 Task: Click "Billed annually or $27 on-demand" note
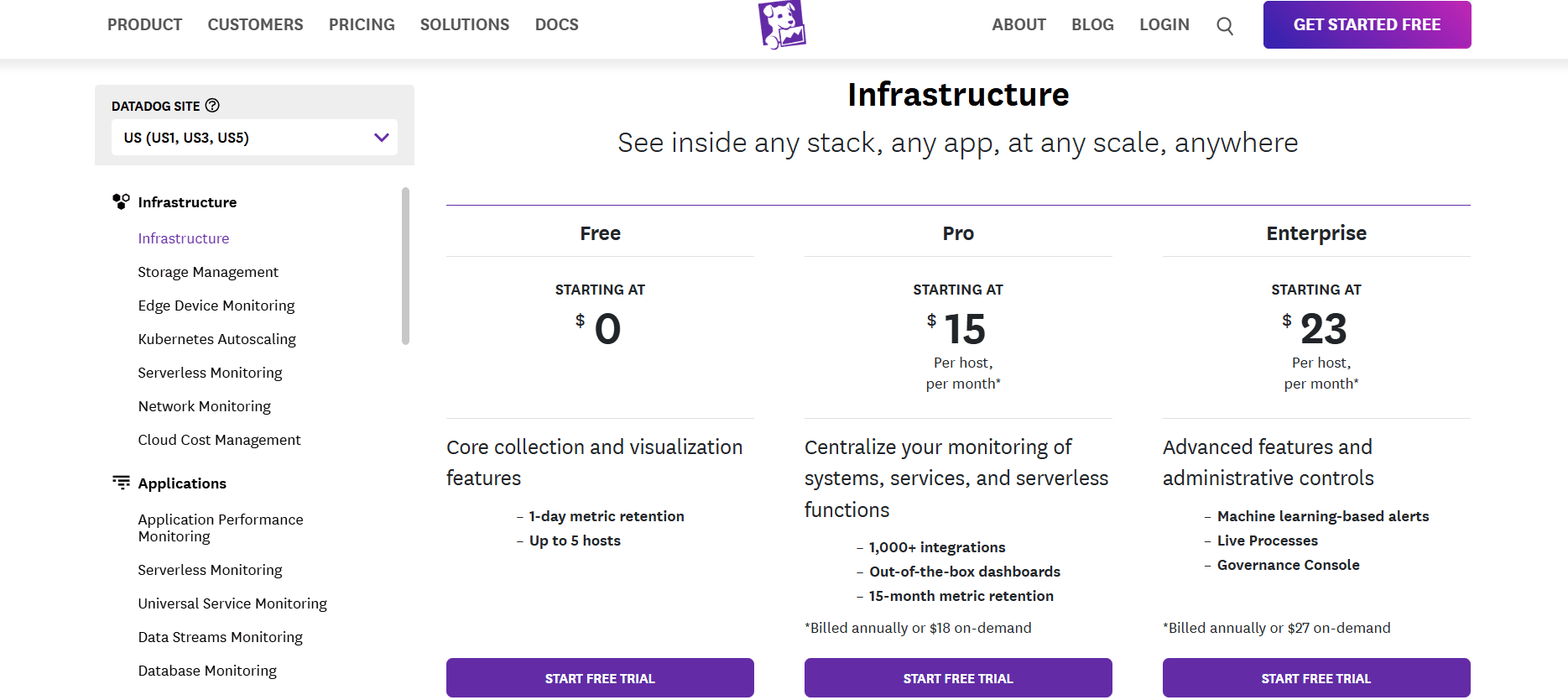[1276, 628]
